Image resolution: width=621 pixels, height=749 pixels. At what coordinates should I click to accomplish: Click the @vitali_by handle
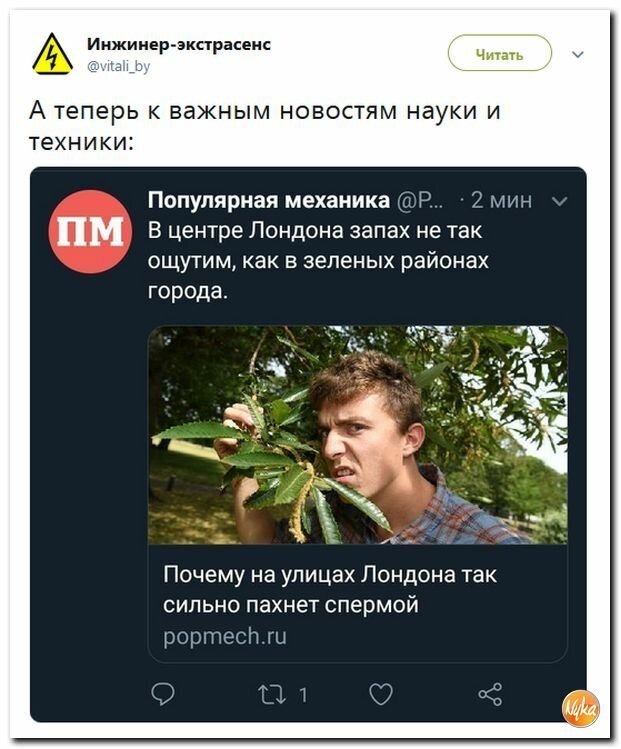118,65
